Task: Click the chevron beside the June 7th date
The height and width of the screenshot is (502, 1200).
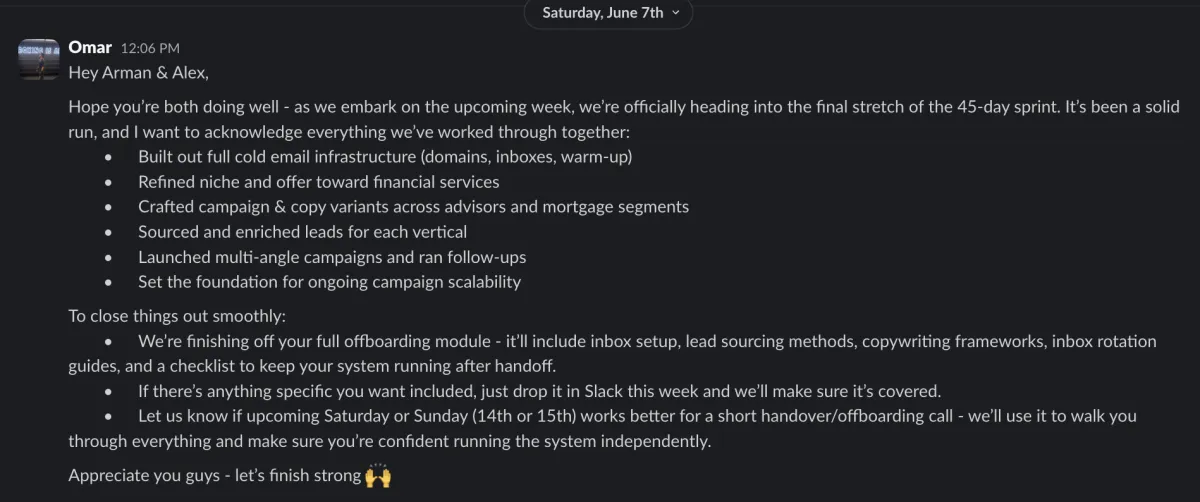Action: click(x=676, y=13)
